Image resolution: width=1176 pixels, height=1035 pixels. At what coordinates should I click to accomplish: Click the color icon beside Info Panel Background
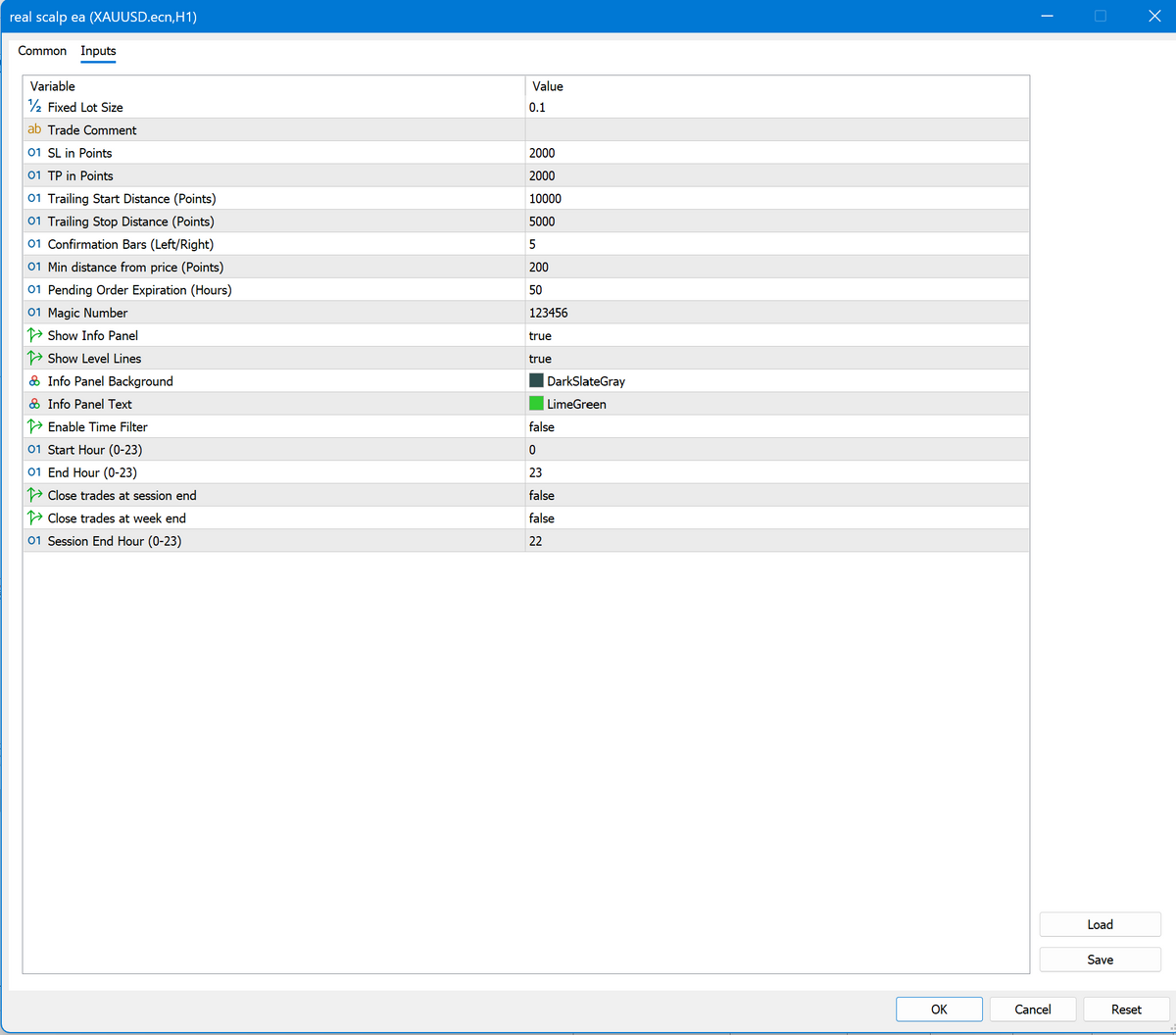point(34,381)
